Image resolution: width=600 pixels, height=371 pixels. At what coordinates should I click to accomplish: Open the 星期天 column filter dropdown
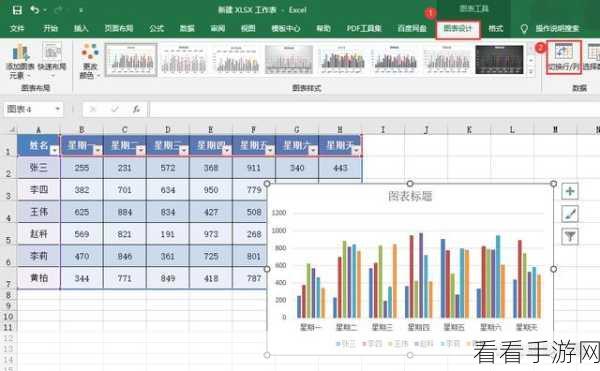[x=356, y=151]
